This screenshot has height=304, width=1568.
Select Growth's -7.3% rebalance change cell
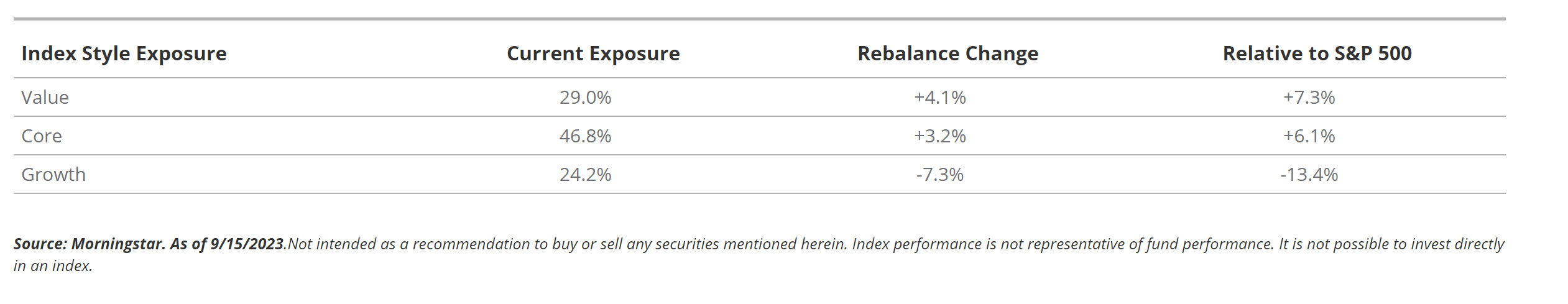pos(939,175)
